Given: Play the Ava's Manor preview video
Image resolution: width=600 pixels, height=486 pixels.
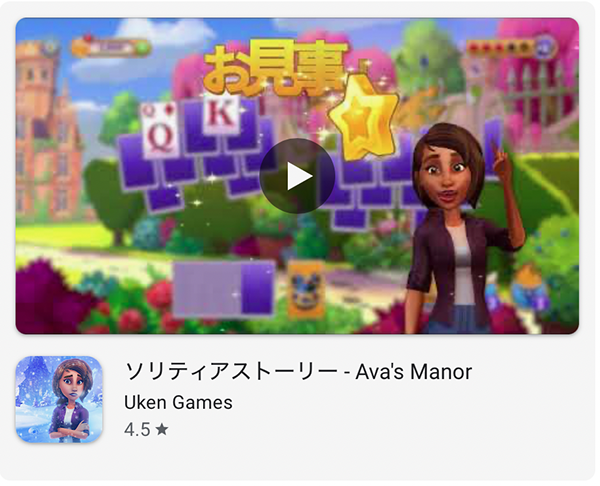Looking at the screenshot, I should pos(297,176).
